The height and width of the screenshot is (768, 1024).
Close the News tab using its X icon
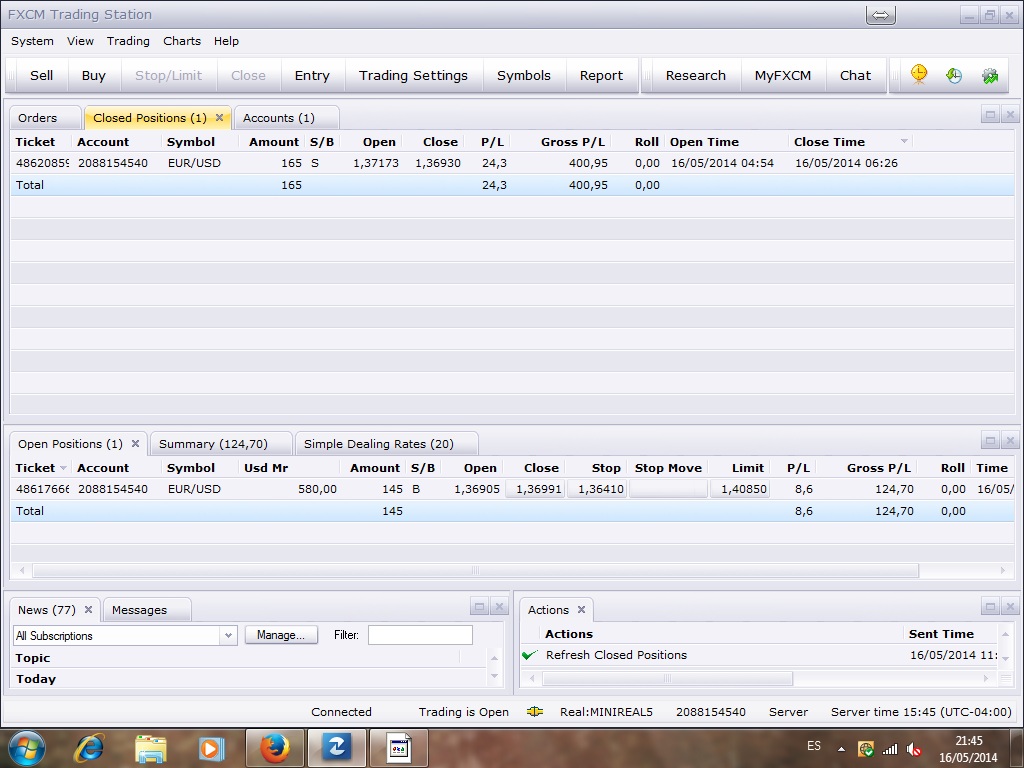tap(88, 610)
